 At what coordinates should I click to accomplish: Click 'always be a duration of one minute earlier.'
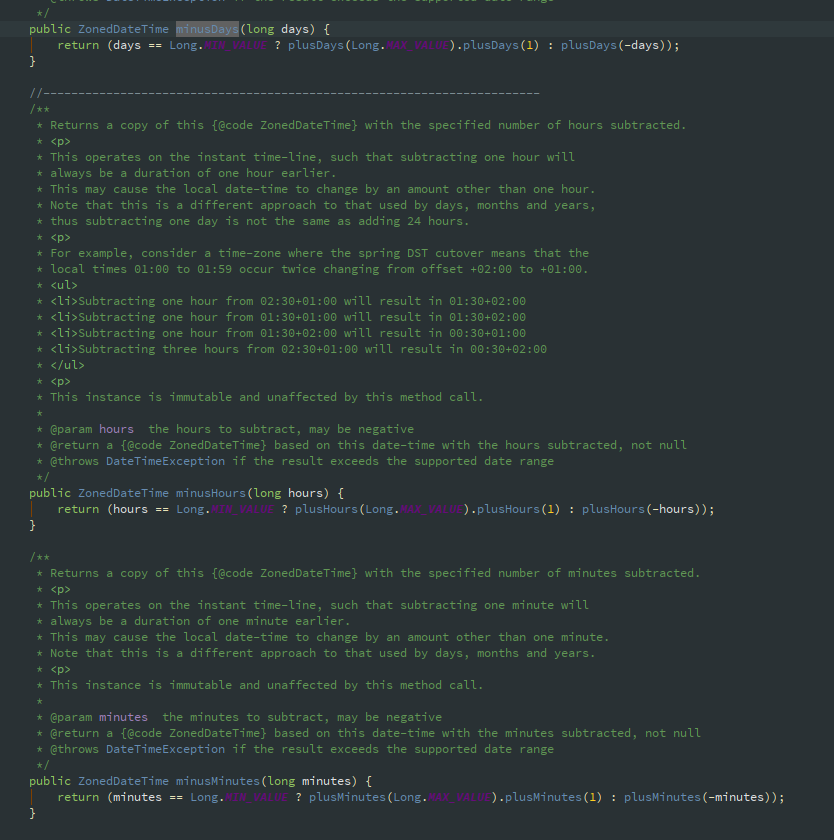coord(200,621)
